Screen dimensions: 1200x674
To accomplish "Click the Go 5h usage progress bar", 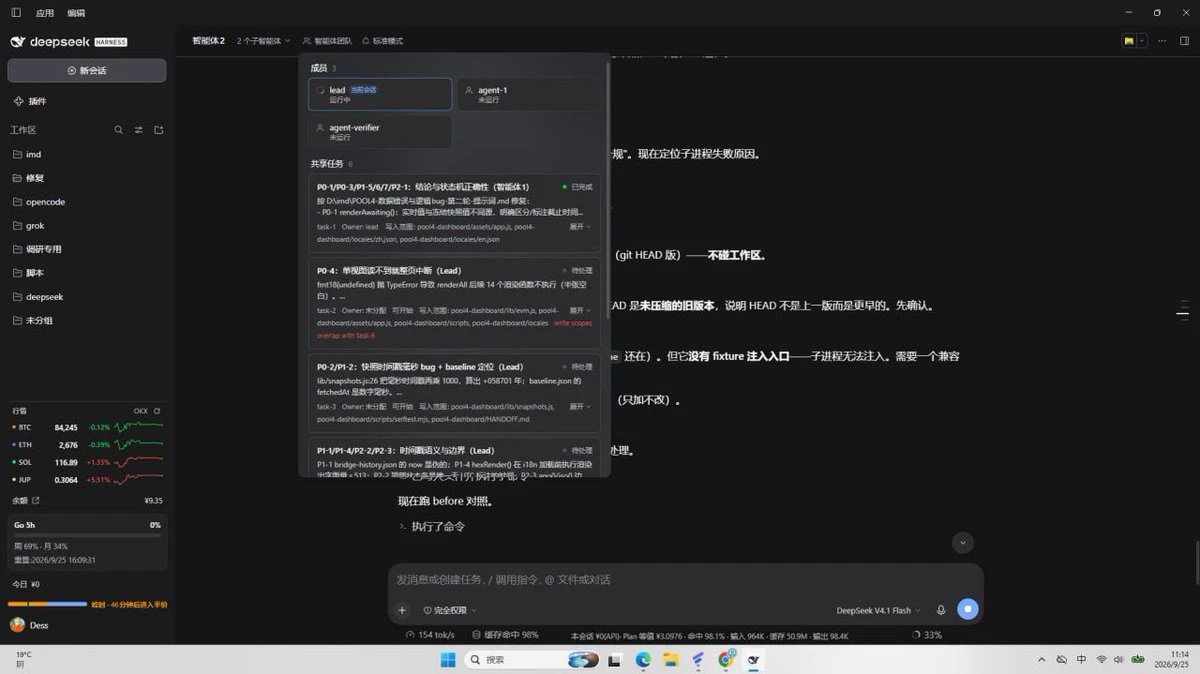I will (87, 535).
